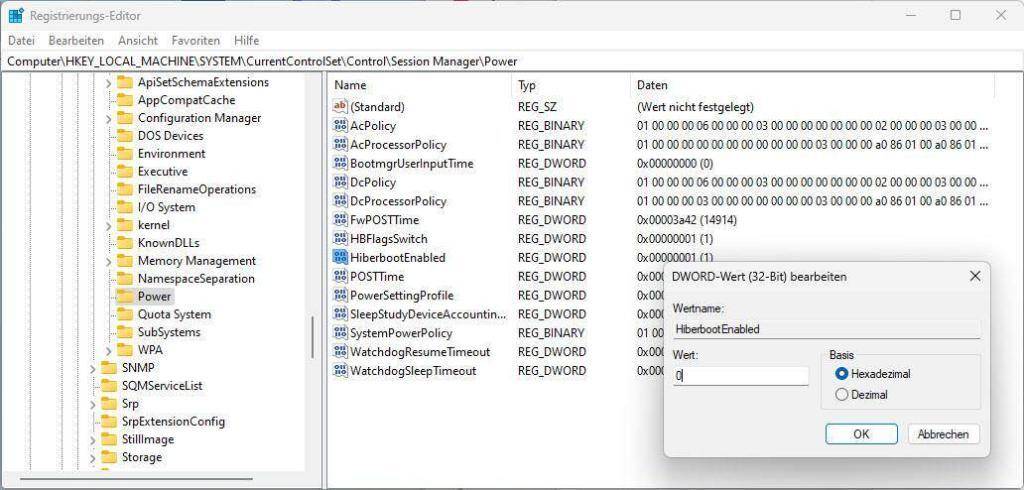The width and height of the screenshot is (1024, 490).
Task: Open the Ansicht menu
Action: (138, 41)
